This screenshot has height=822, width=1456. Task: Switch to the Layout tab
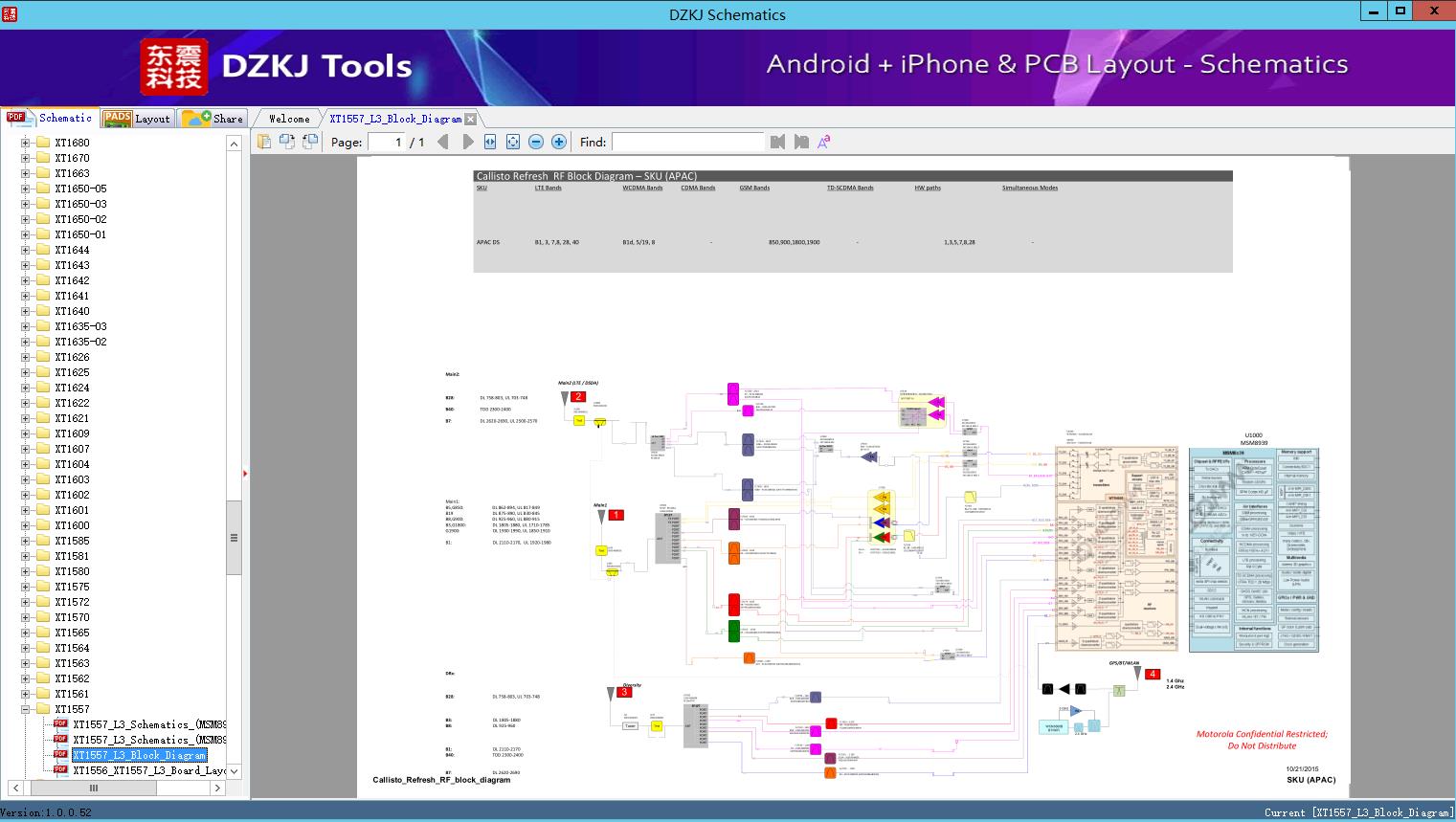click(x=137, y=119)
